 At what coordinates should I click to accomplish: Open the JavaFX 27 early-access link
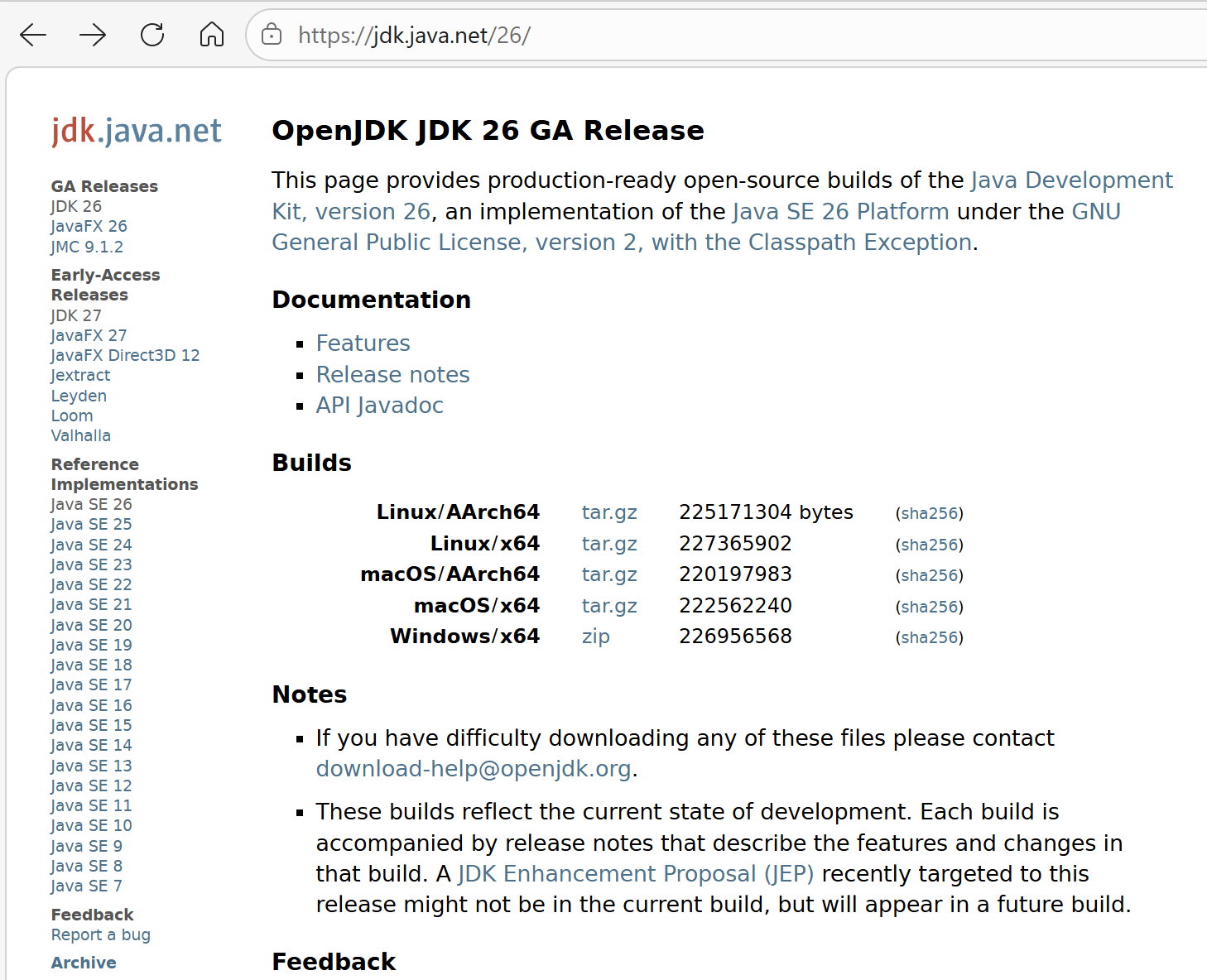[x=89, y=335]
